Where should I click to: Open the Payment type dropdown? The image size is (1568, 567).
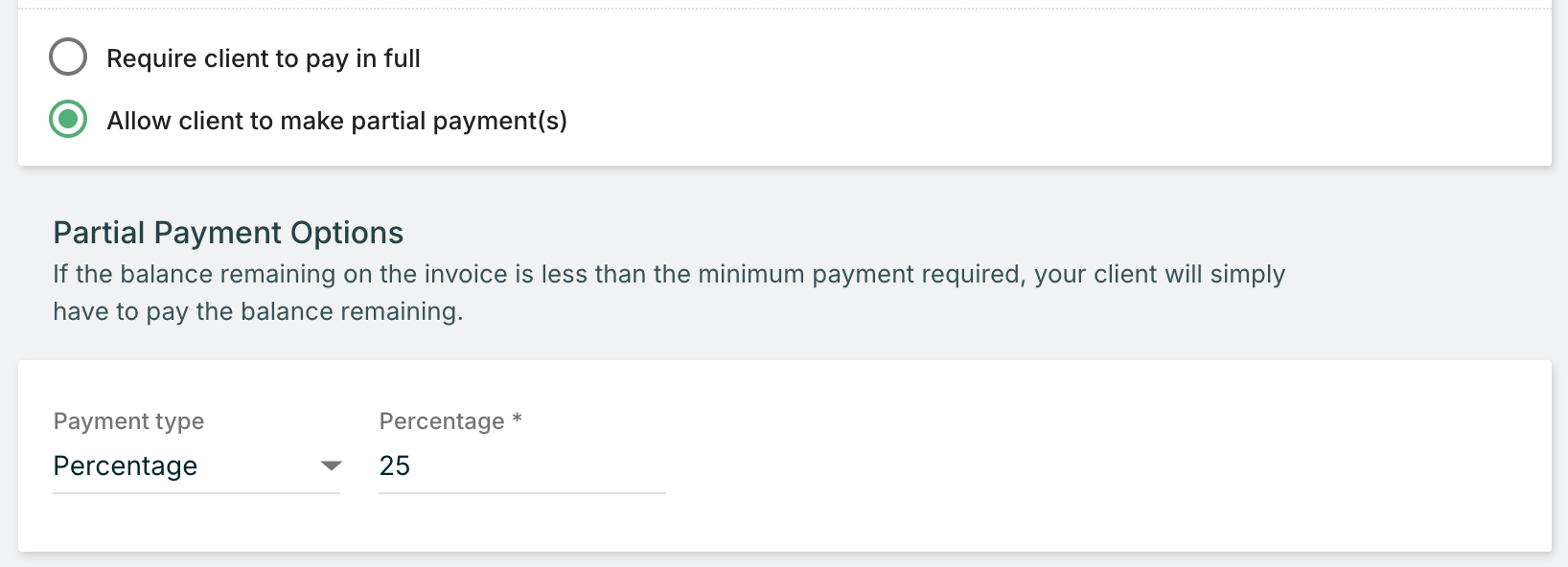click(196, 466)
